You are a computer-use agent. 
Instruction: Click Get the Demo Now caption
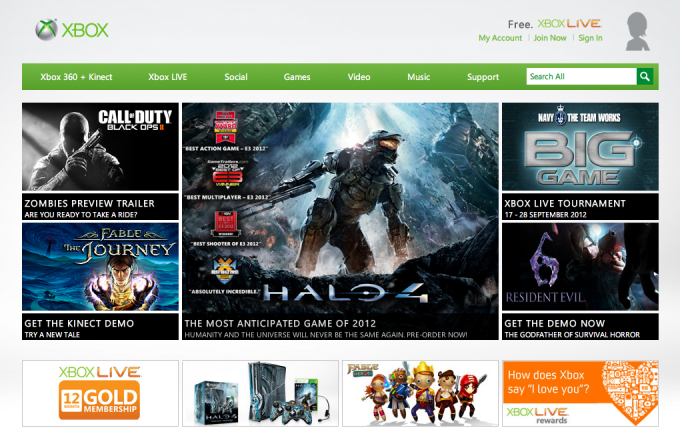580,326
